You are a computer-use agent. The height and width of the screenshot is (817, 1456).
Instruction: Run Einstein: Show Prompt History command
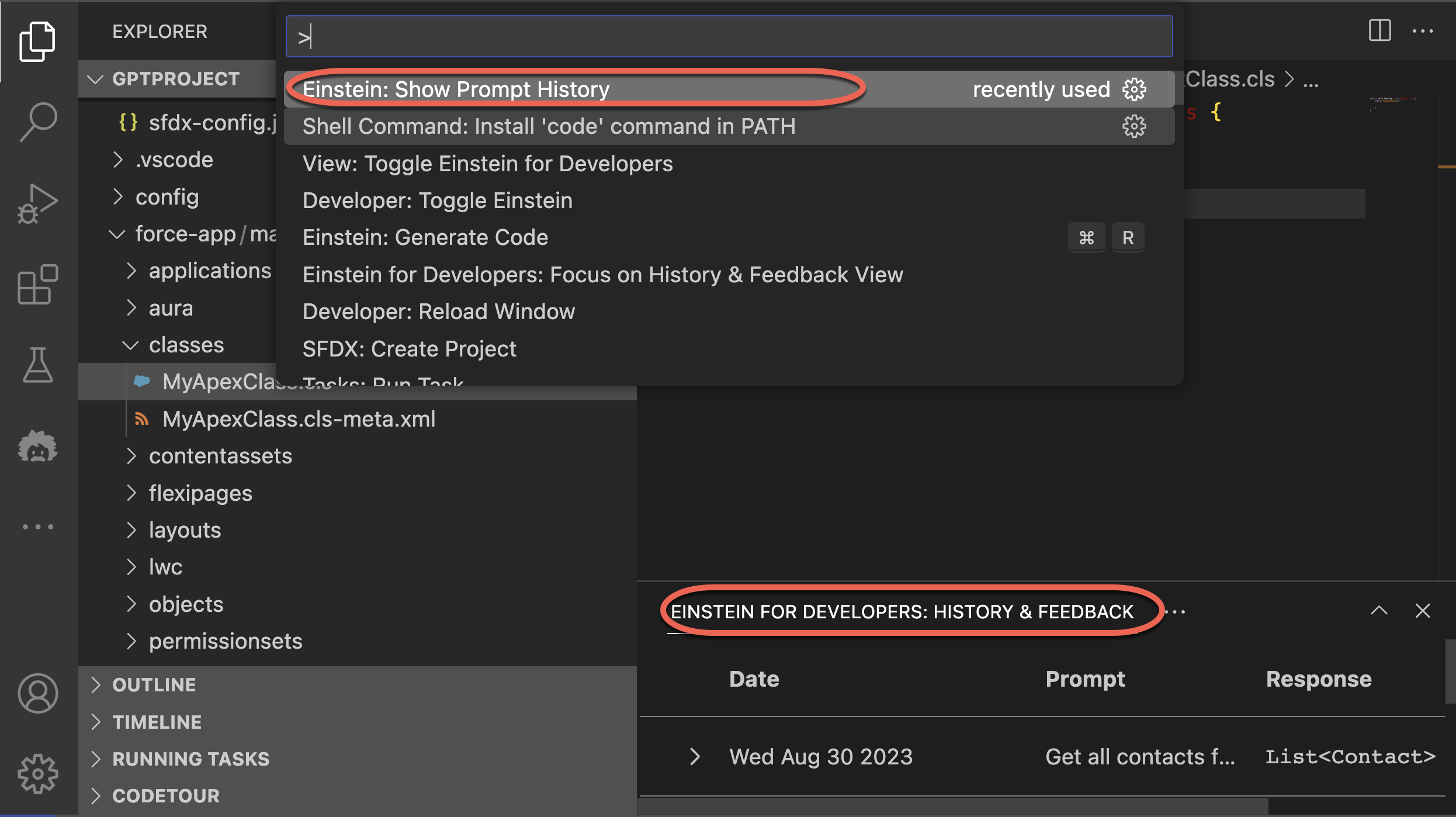pos(729,89)
